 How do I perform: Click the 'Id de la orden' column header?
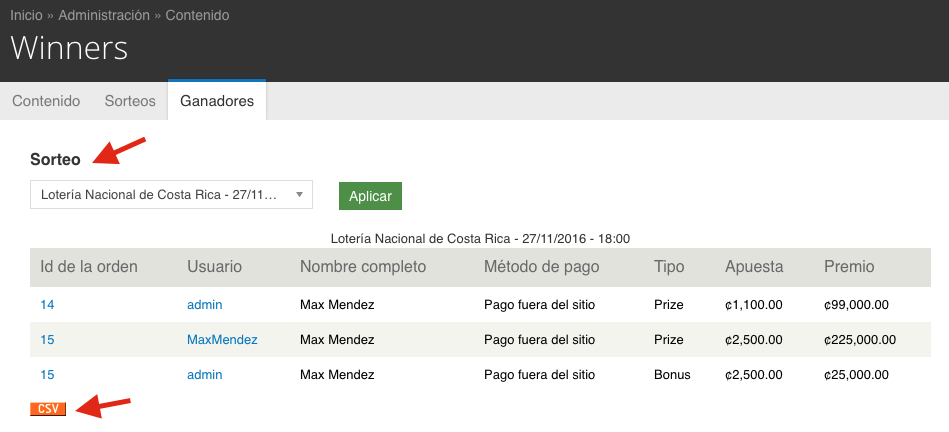pyautogui.click(x=89, y=266)
